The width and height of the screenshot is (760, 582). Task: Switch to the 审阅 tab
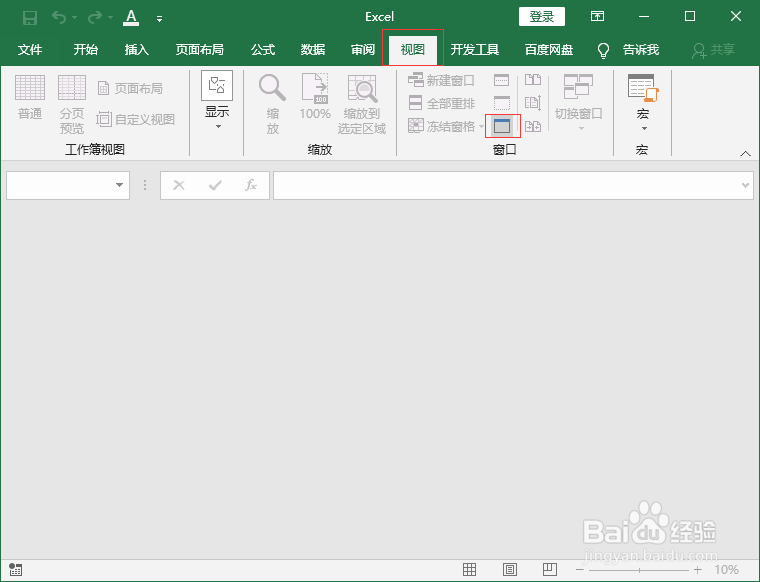tap(363, 49)
